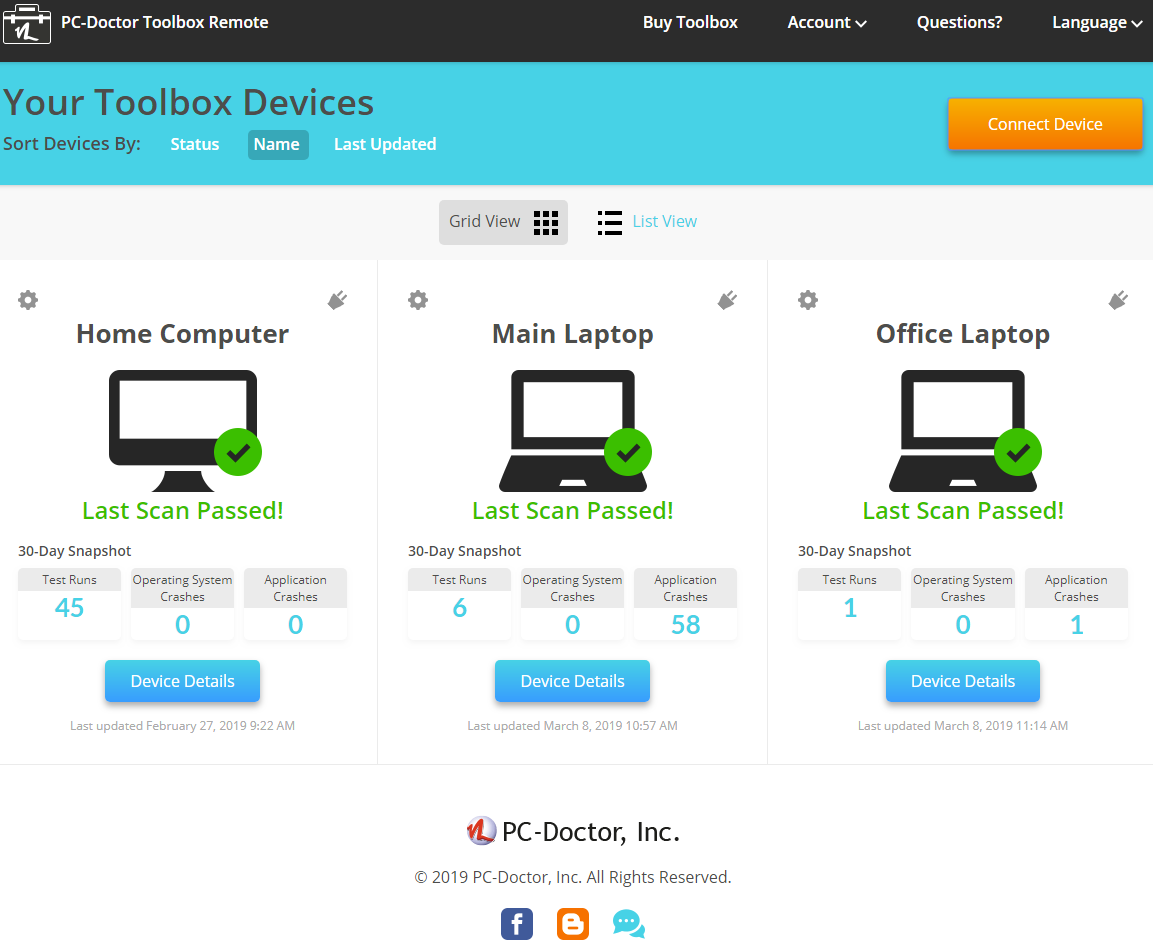Image resolution: width=1153 pixels, height=942 pixels.
Task: Click Main Laptop 30-Day Snapshot label
Action: tap(464, 551)
